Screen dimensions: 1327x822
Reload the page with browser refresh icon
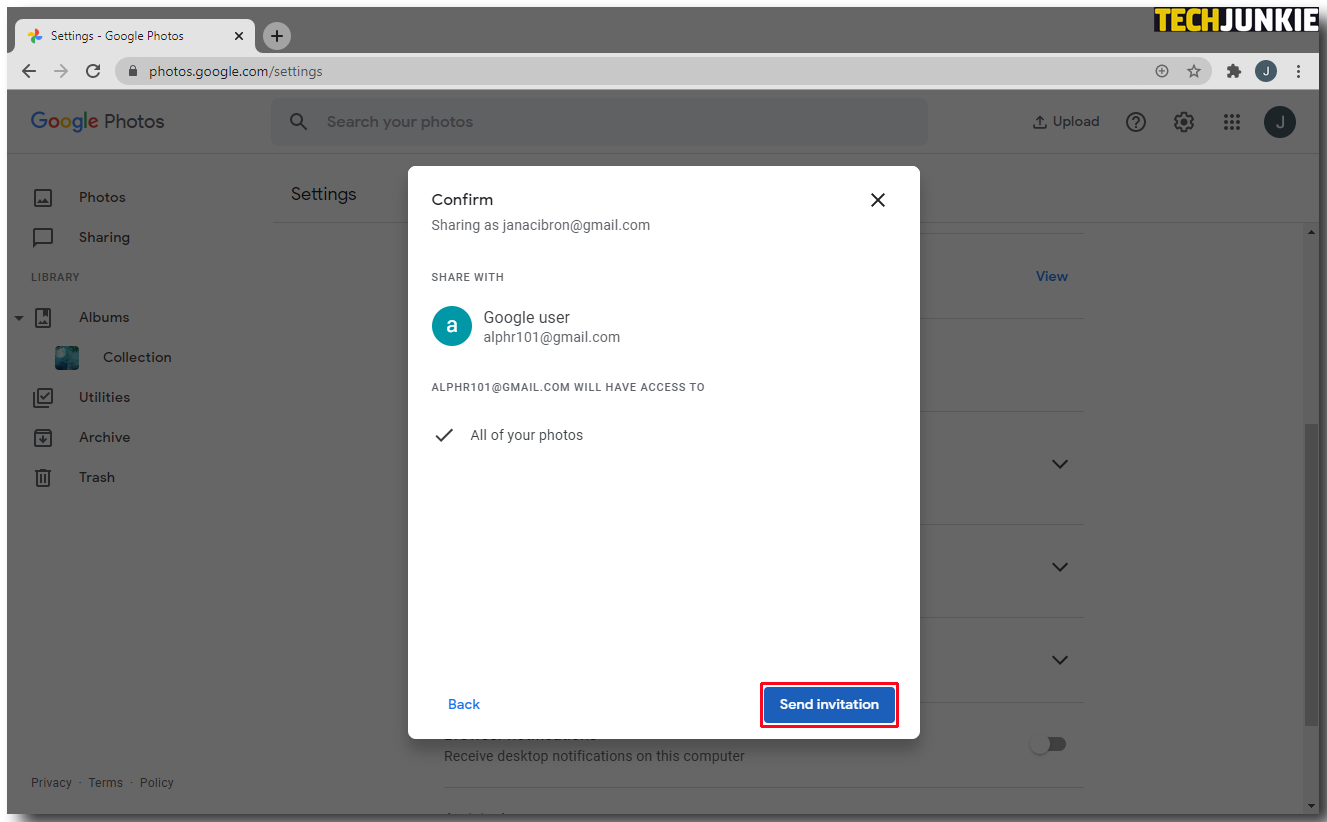(93, 71)
